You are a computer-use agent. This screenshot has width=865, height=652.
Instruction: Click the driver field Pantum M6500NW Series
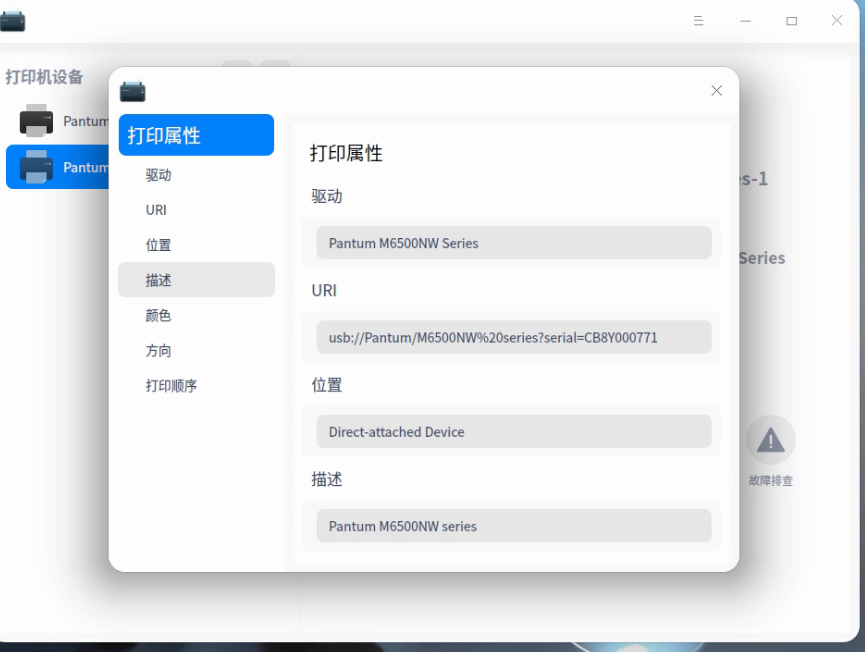pos(514,243)
